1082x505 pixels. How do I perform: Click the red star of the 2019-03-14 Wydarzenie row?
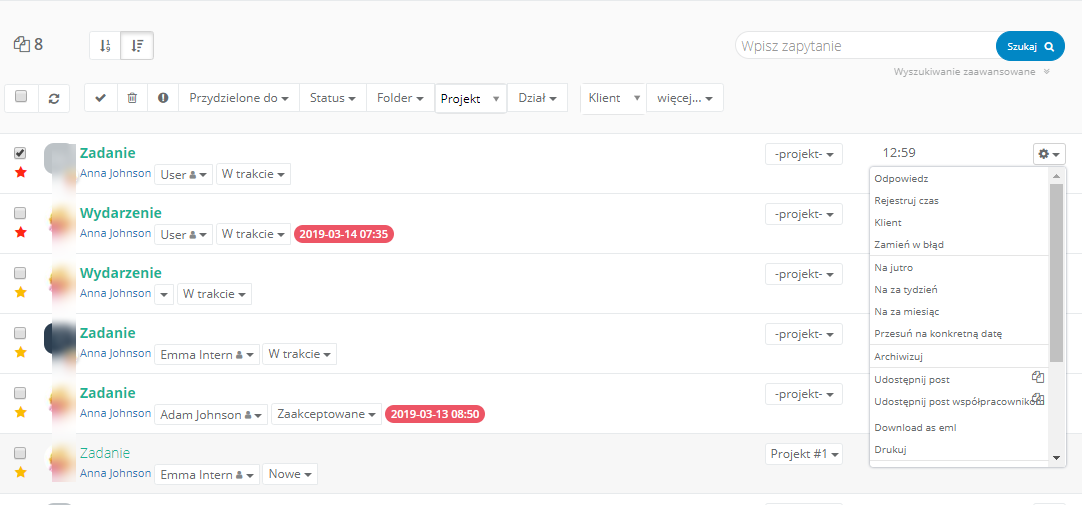pyautogui.click(x=21, y=232)
